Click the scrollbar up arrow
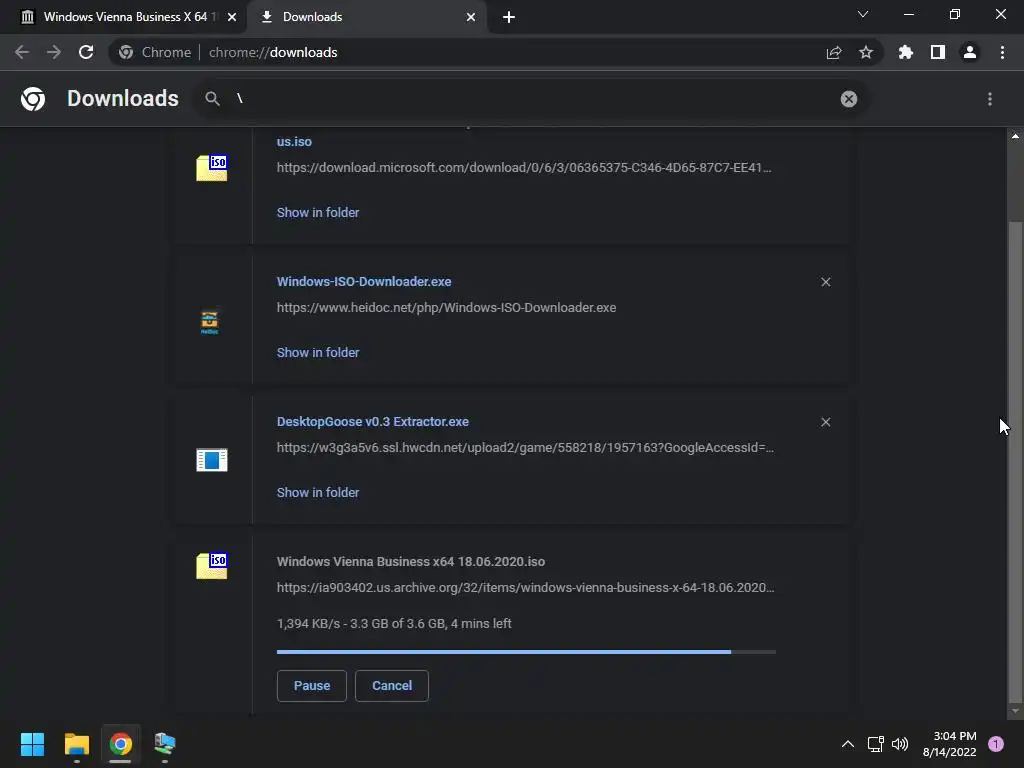This screenshot has height=768, width=1024. coord(1015,136)
